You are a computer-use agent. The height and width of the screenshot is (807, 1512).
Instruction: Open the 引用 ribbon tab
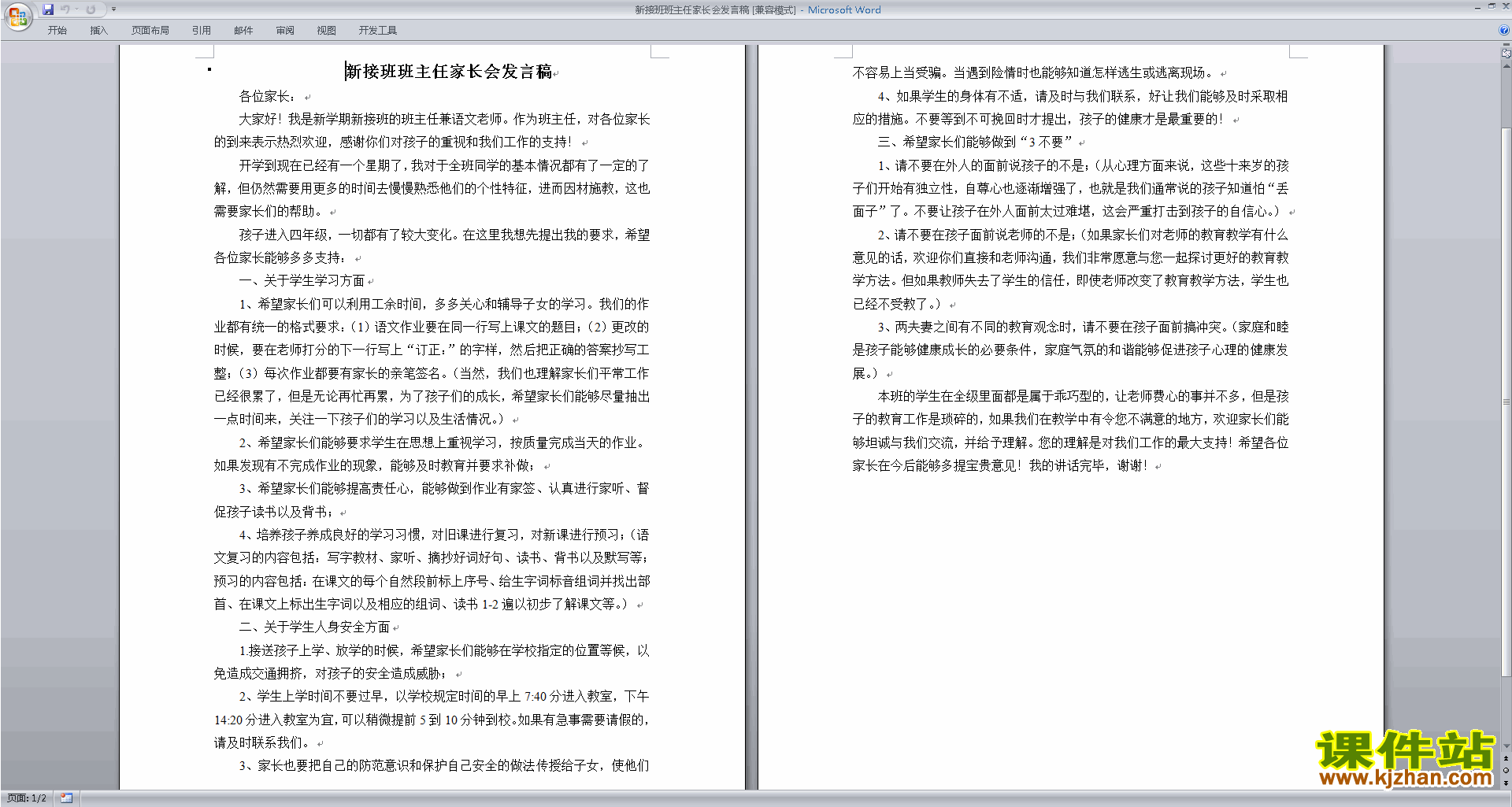pos(202,30)
